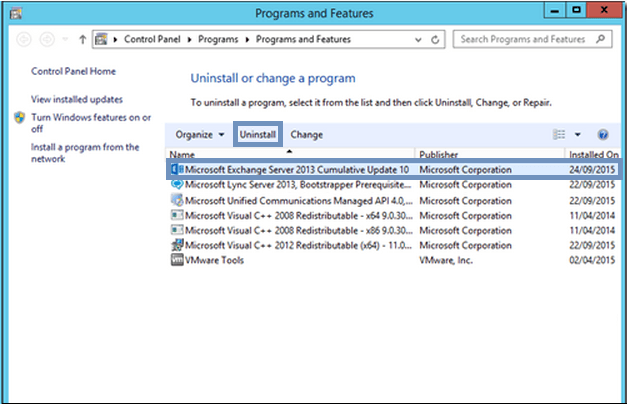
Task: Select Visual C++ 2012 Redistributable (x64) entry
Action: coord(394,245)
